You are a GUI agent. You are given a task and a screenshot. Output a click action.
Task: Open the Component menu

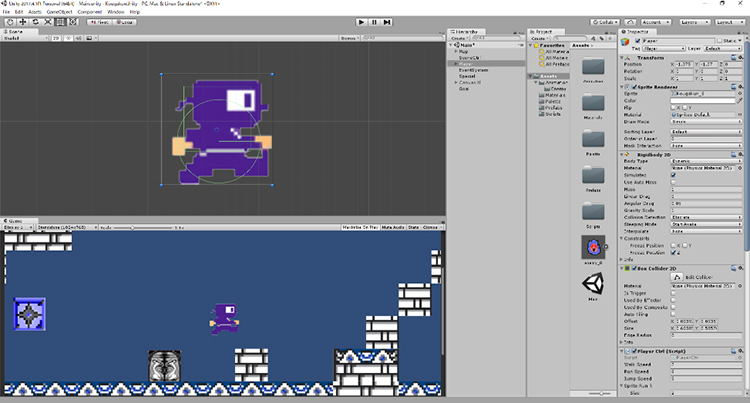(x=89, y=12)
